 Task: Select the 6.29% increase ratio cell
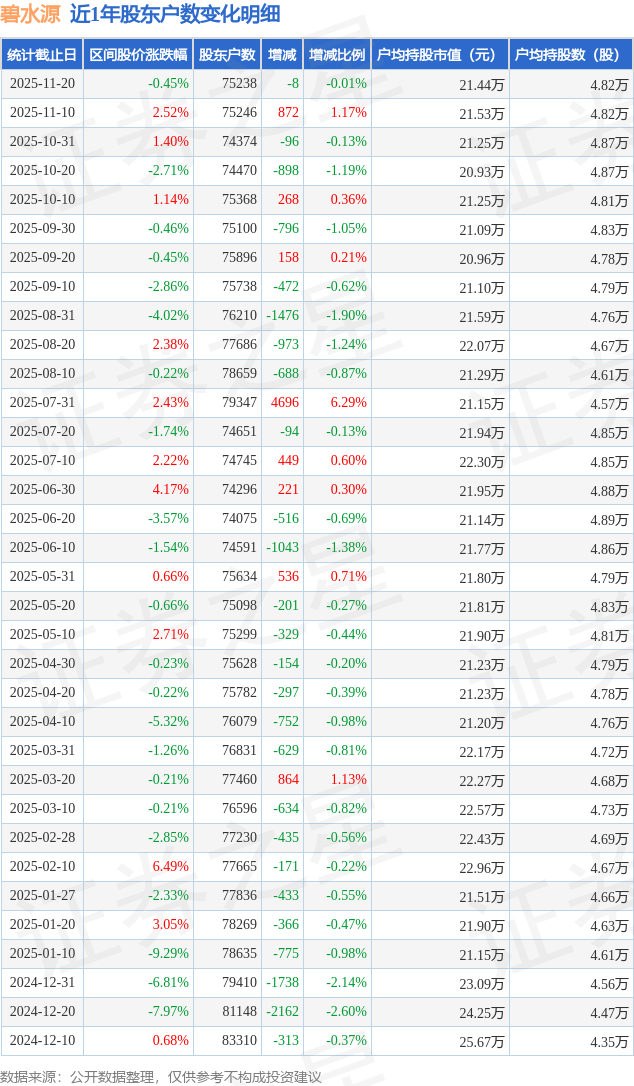(x=348, y=403)
